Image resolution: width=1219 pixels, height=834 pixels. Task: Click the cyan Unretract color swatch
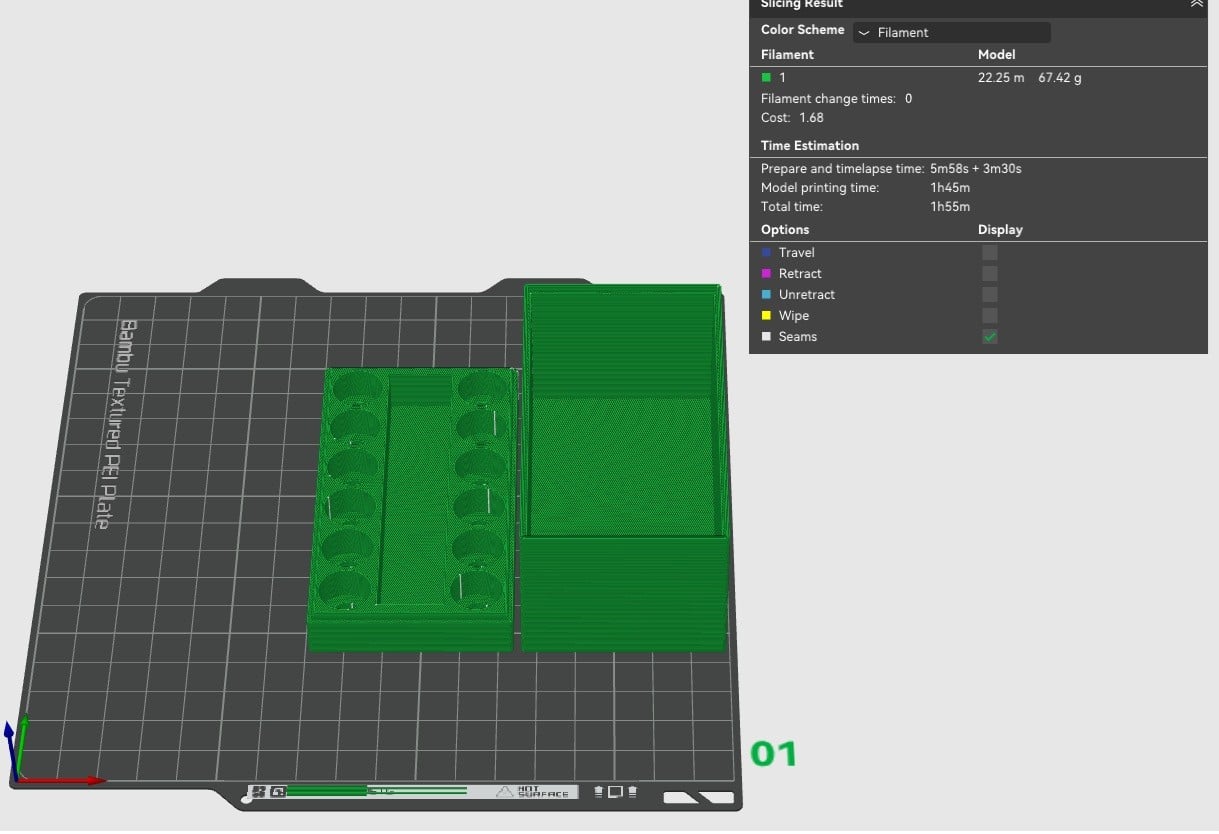[x=766, y=295]
